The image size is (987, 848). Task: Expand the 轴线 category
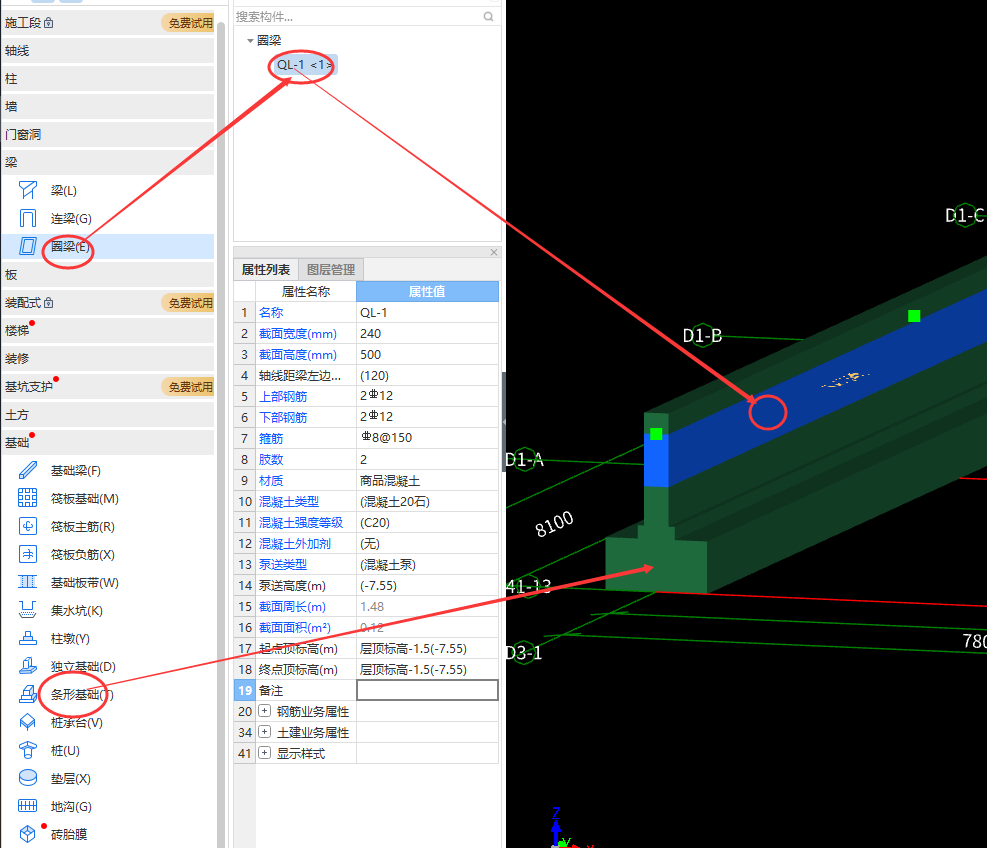click(x=108, y=50)
